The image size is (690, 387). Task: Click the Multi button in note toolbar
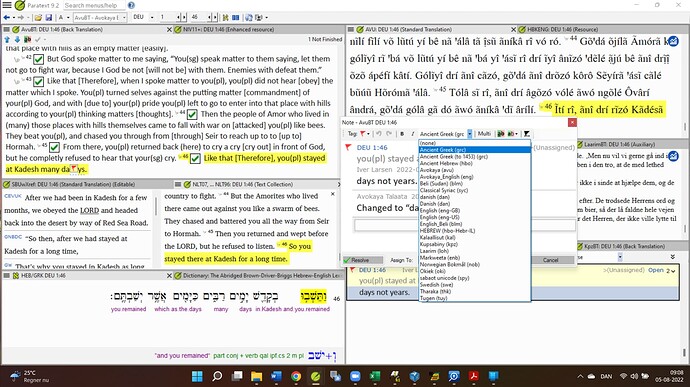(x=484, y=134)
